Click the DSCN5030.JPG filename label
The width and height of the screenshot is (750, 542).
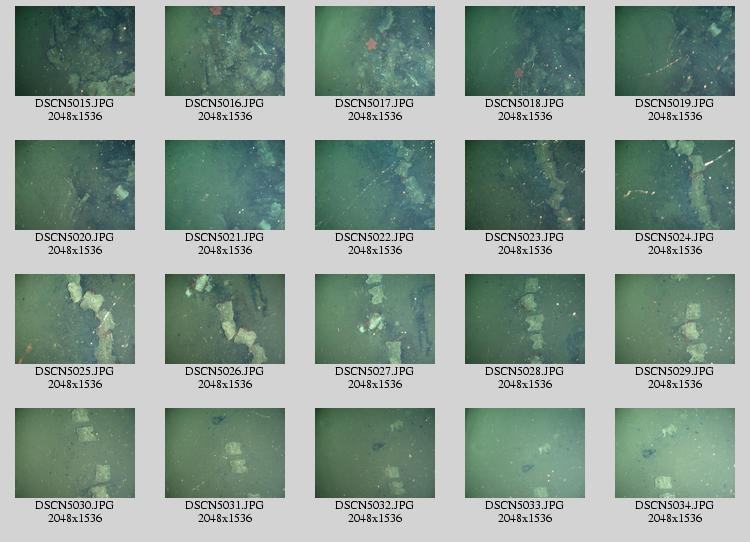coord(75,505)
